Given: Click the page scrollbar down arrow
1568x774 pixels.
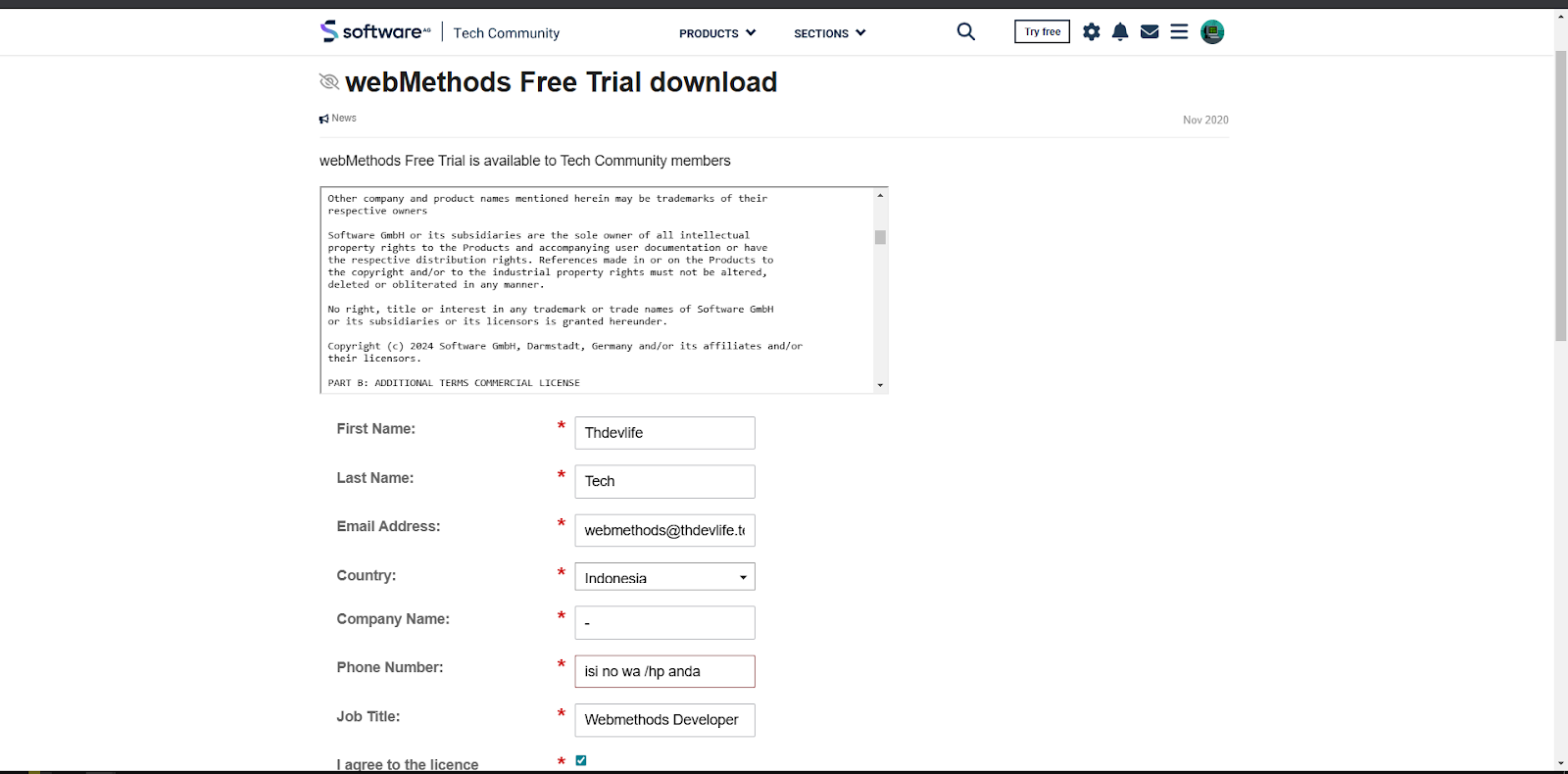Looking at the screenshot, I should click(1561, 763).
